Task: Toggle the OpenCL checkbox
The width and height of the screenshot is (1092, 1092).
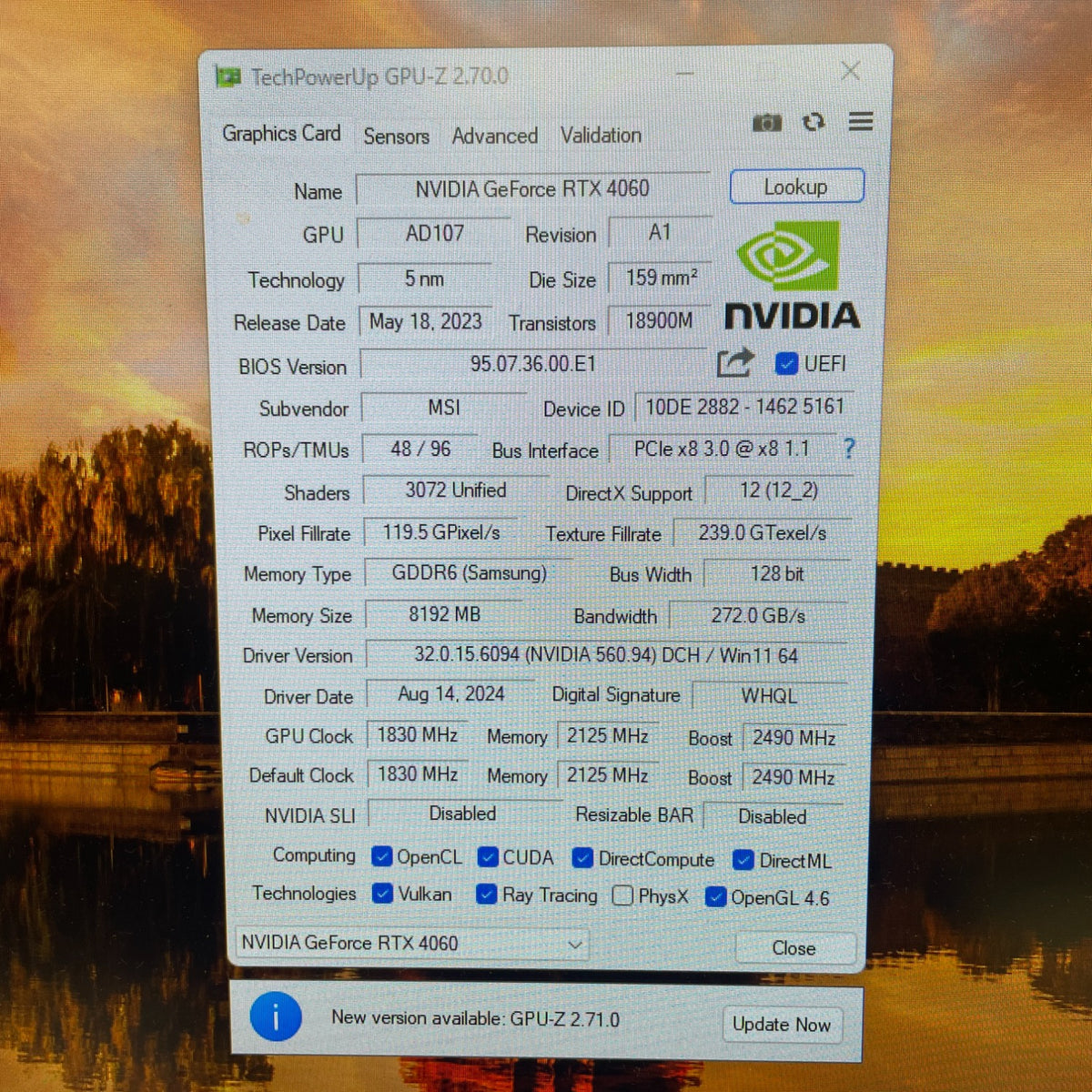Action: click(382, 856)
